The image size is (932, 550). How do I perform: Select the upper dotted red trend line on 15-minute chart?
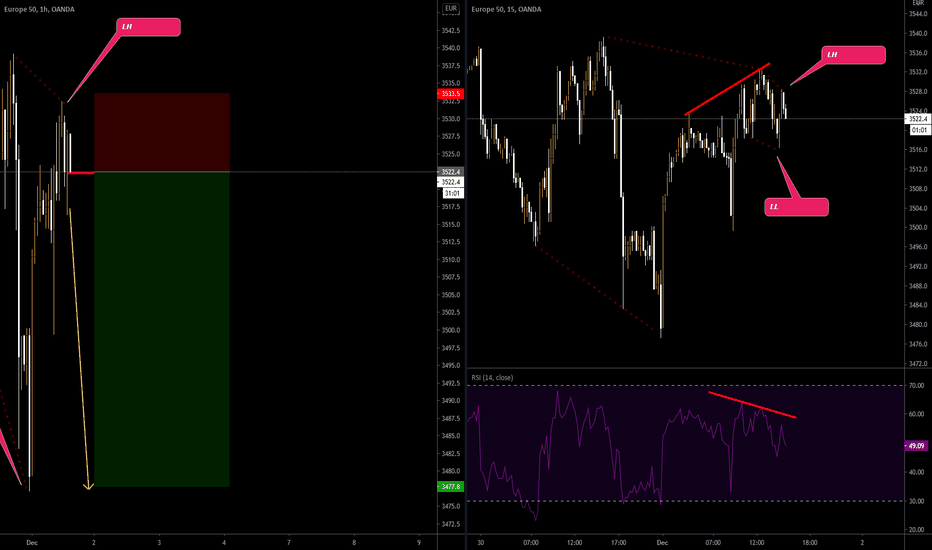click(684, 53)
